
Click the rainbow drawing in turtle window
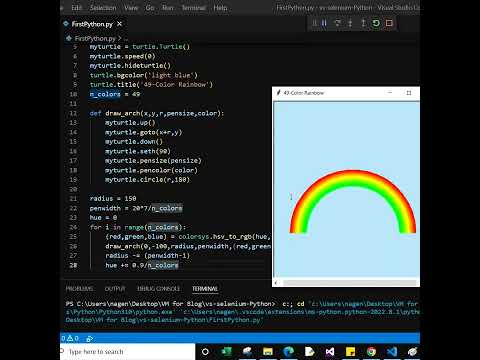point(353,201)
